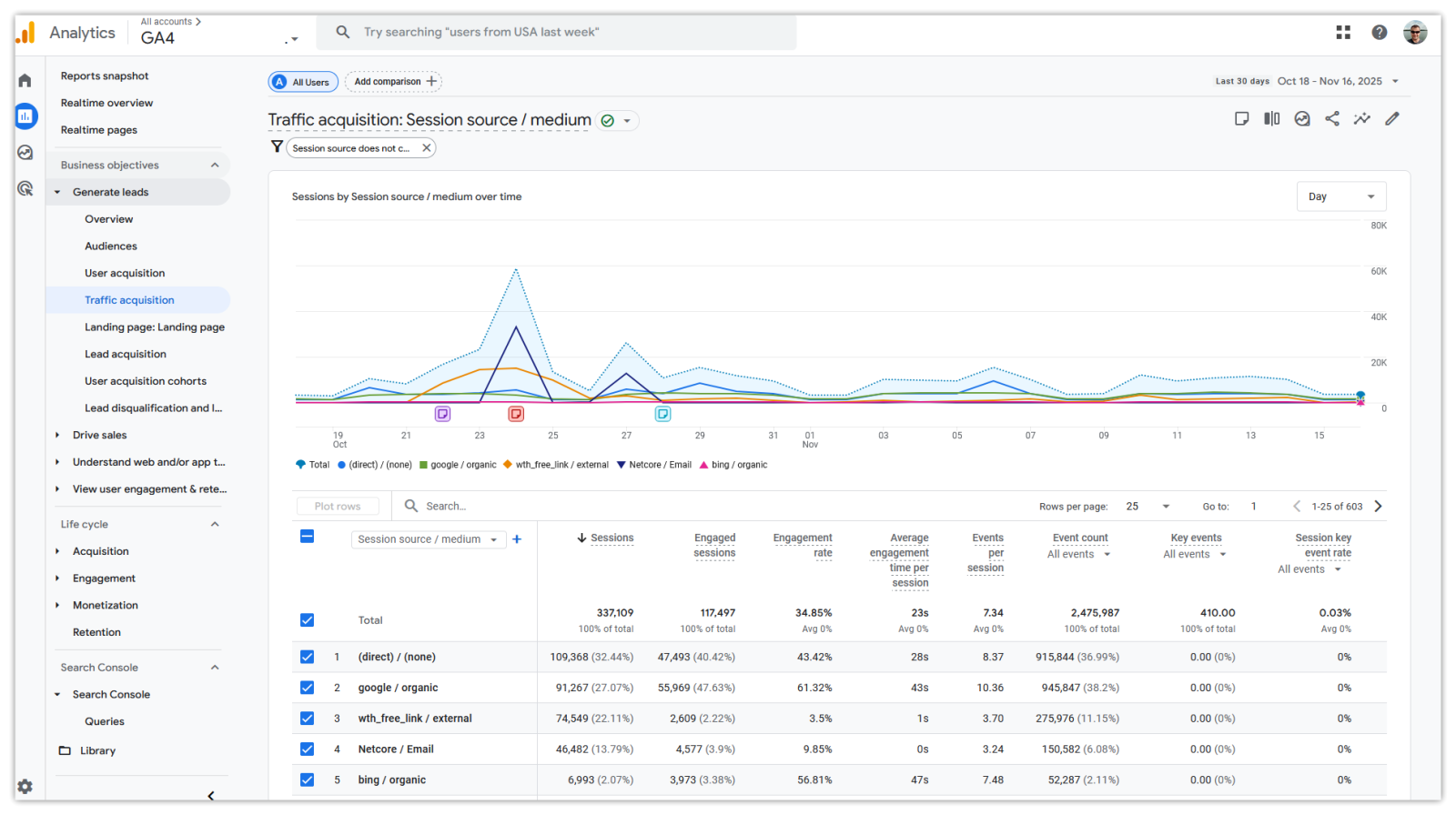Open the Admin settings gear
Viewport: 1456px width, 815px height.
[x=25, y=786]
